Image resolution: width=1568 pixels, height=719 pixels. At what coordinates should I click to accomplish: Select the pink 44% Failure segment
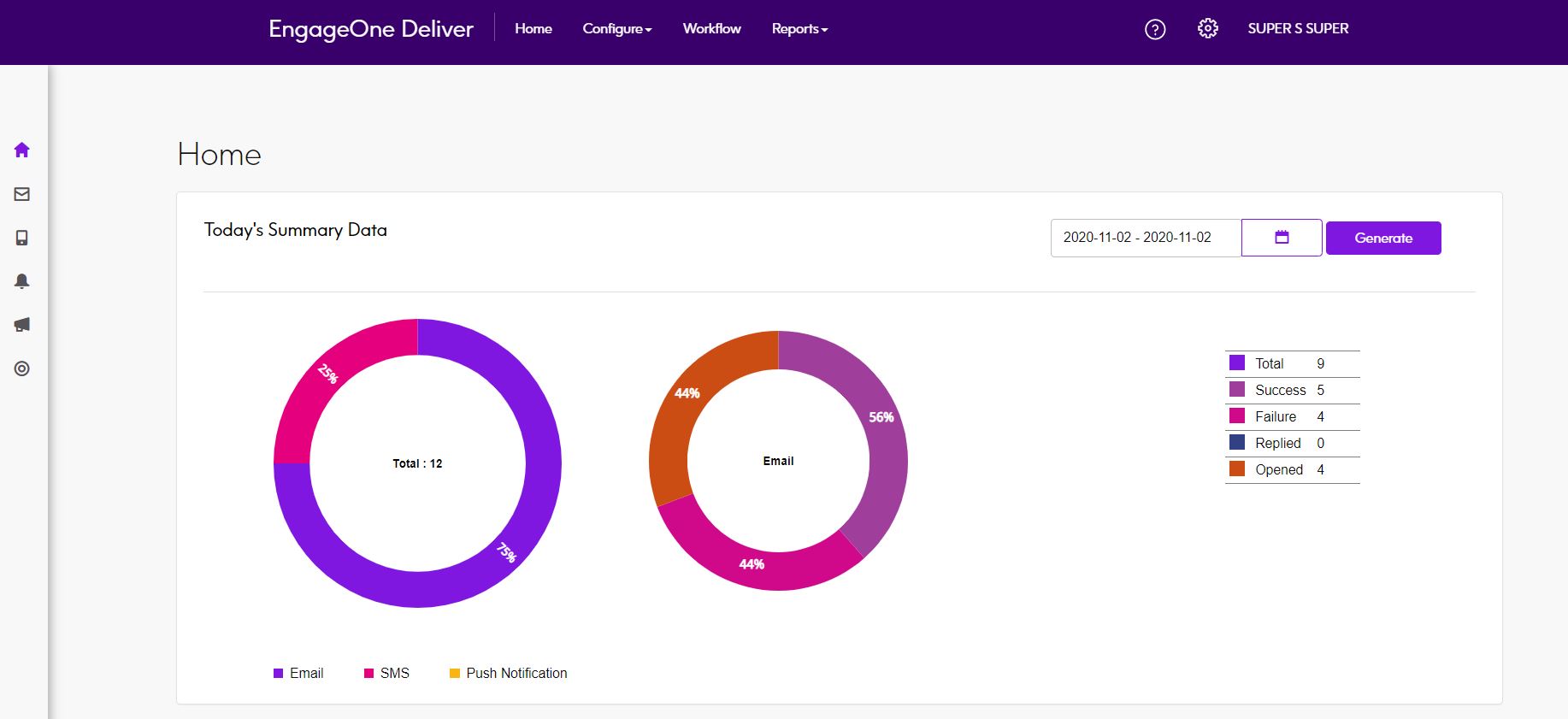752,563
